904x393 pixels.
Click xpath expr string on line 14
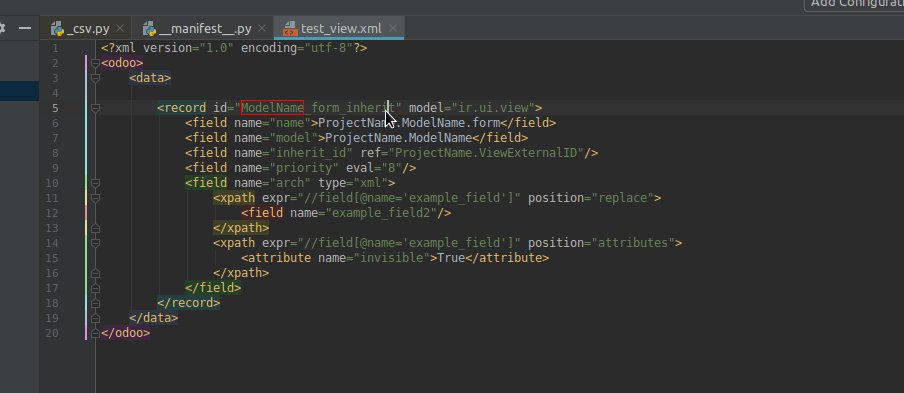[x=409, y=243]
